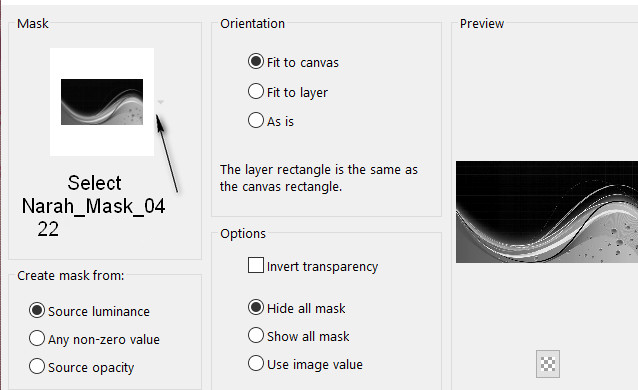Open the mask picker dropdown arrow
638x390 pixels.
161,102
